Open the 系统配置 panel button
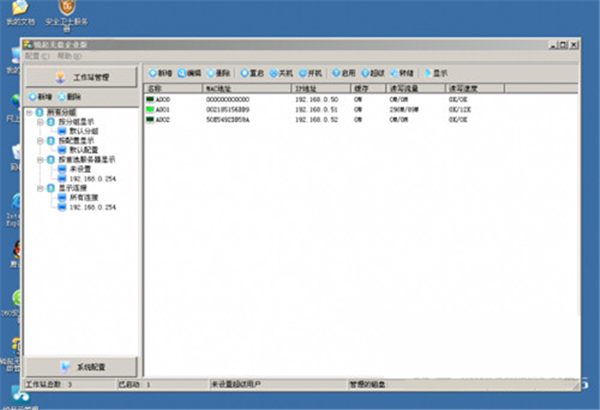Screen dimensions: 600x410 pos(80,366)
